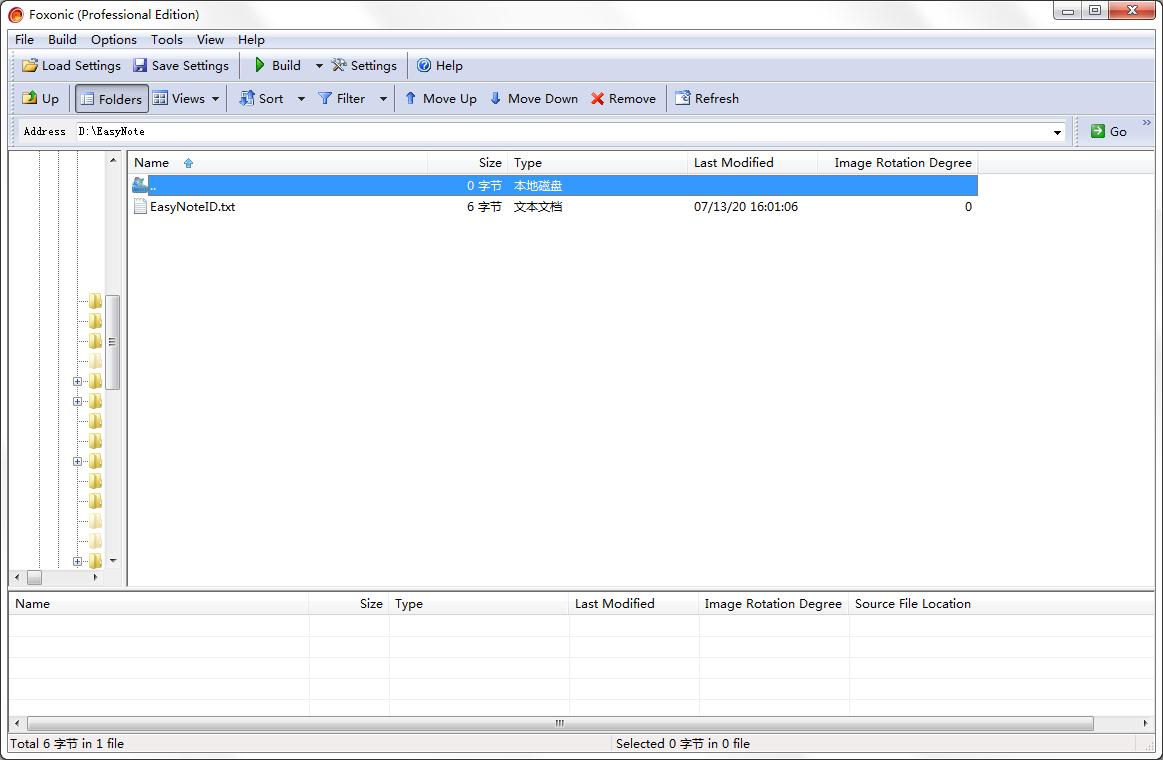Click 'Selected 0 字节 in 0 file' status text
Screen dimensions: 1163x760
point(682,744)
